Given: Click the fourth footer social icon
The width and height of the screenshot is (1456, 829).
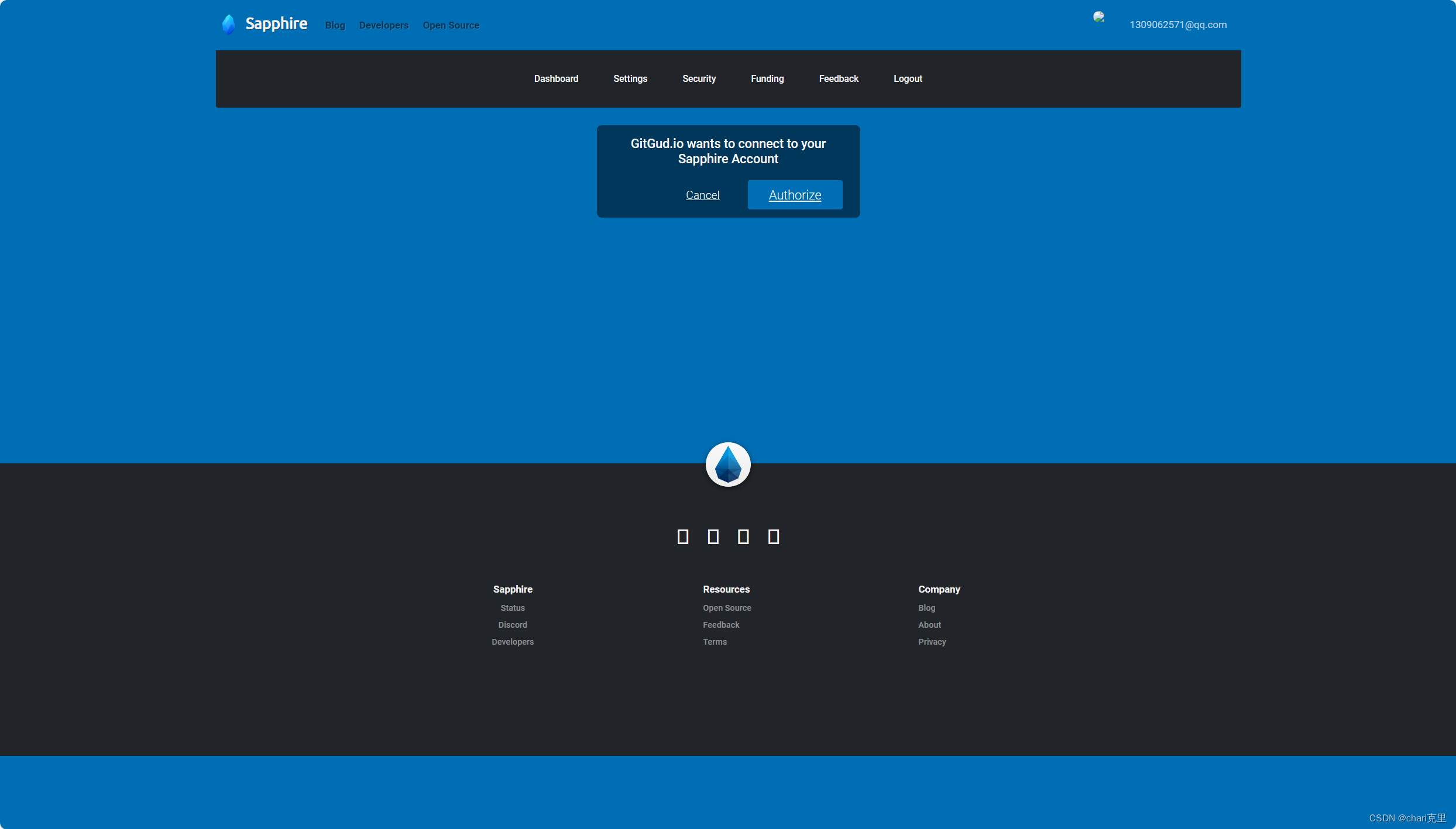Looking at the screenshot, I should pos(773,536).
